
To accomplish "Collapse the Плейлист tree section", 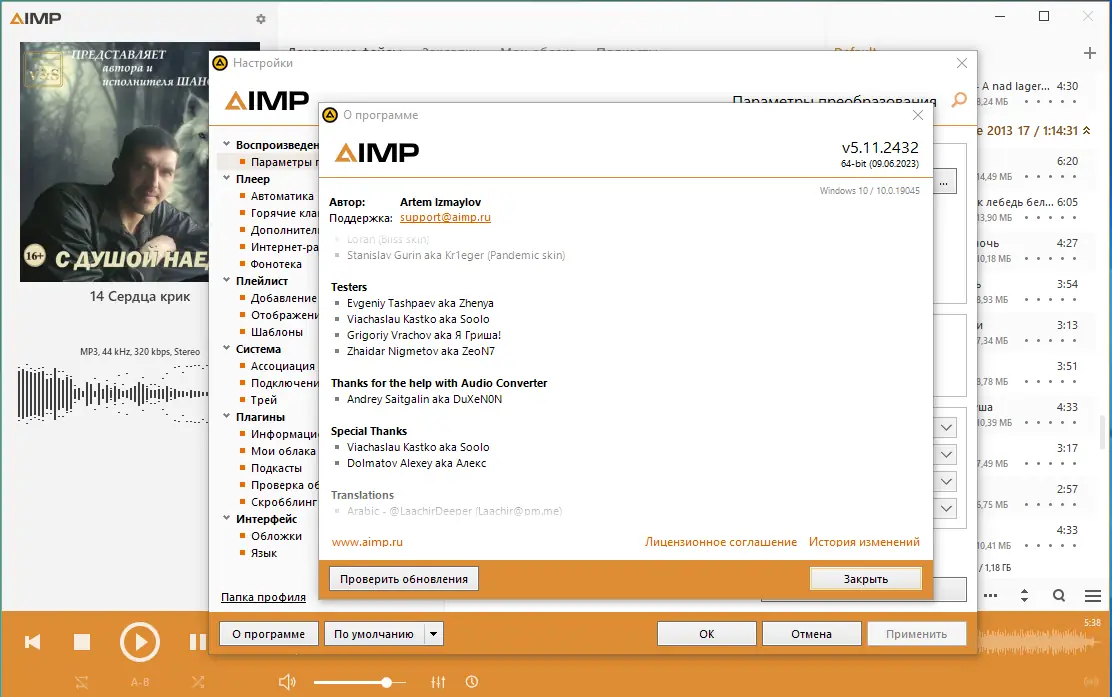I will [x=226, y=280].
